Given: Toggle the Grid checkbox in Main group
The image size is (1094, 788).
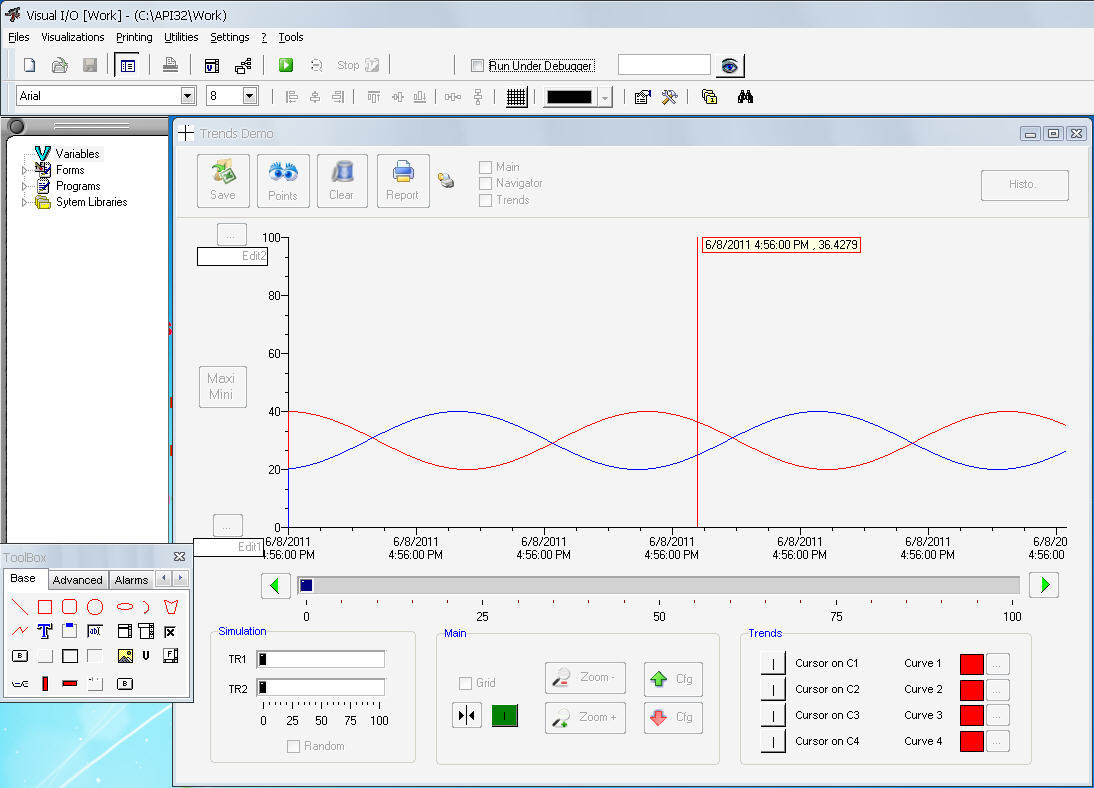Looking at the screenshot, I should coord(465,683).
